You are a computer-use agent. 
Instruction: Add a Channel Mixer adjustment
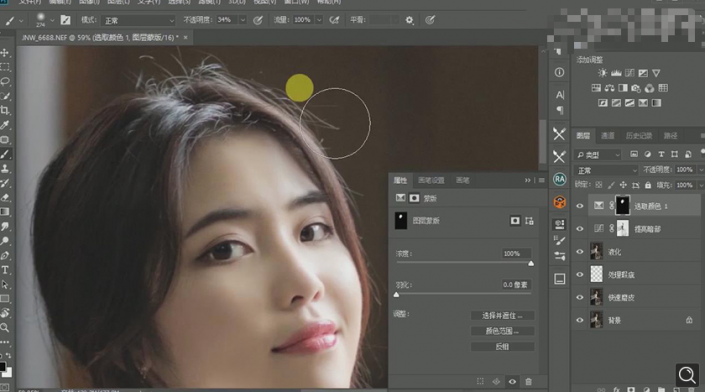pyautogui.click(x=649, y=88)
